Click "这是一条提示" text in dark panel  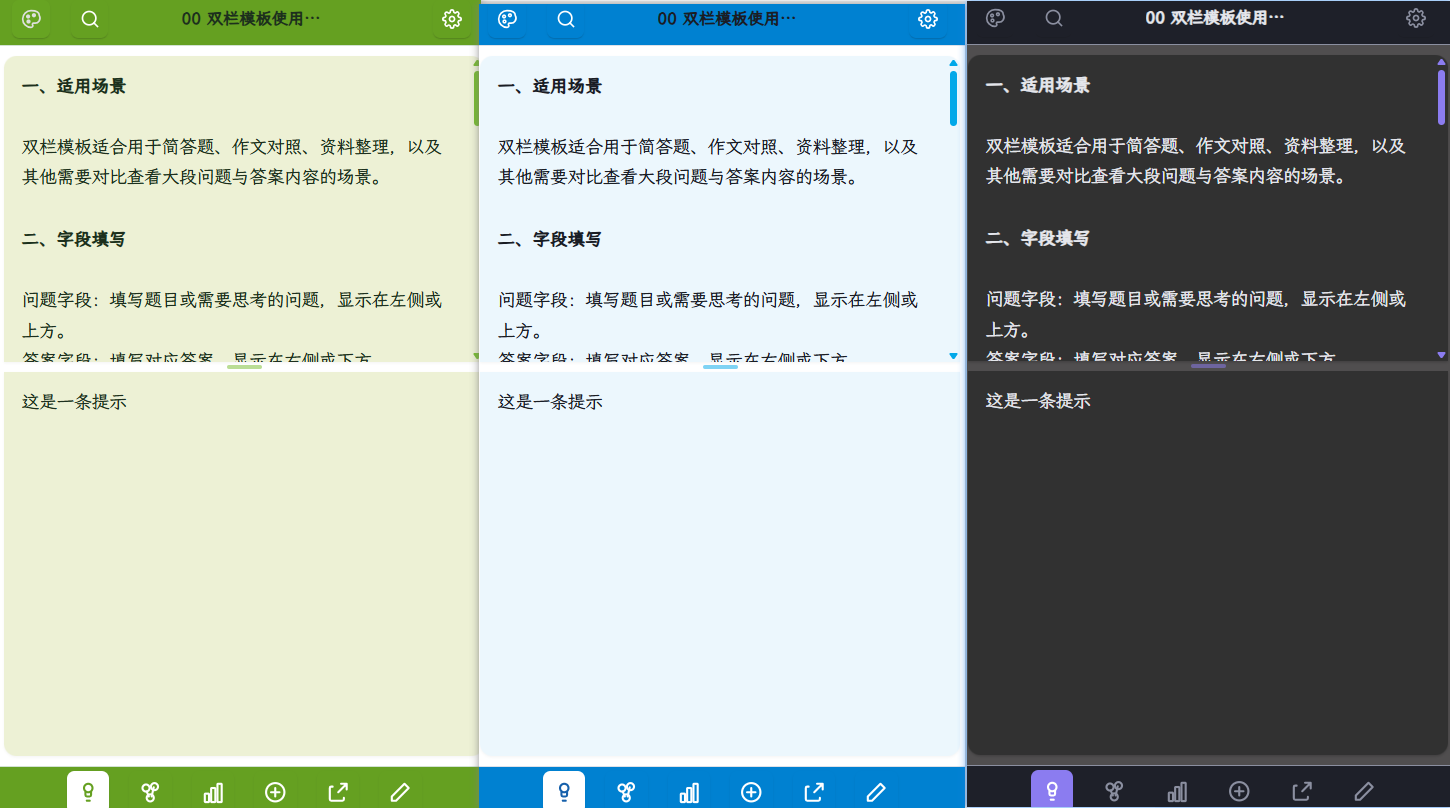[1038, 401]
